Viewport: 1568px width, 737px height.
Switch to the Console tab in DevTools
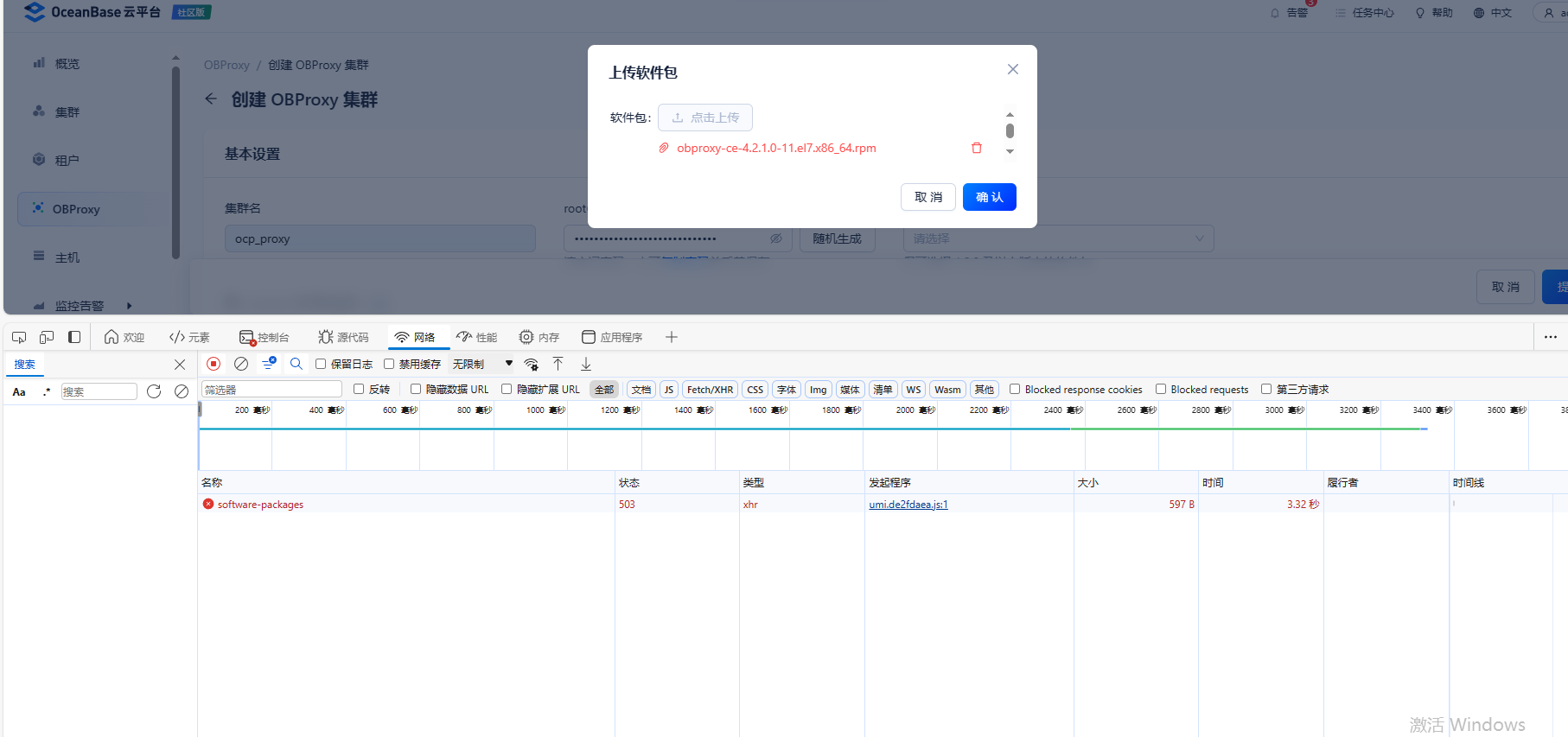coord(264,337)
